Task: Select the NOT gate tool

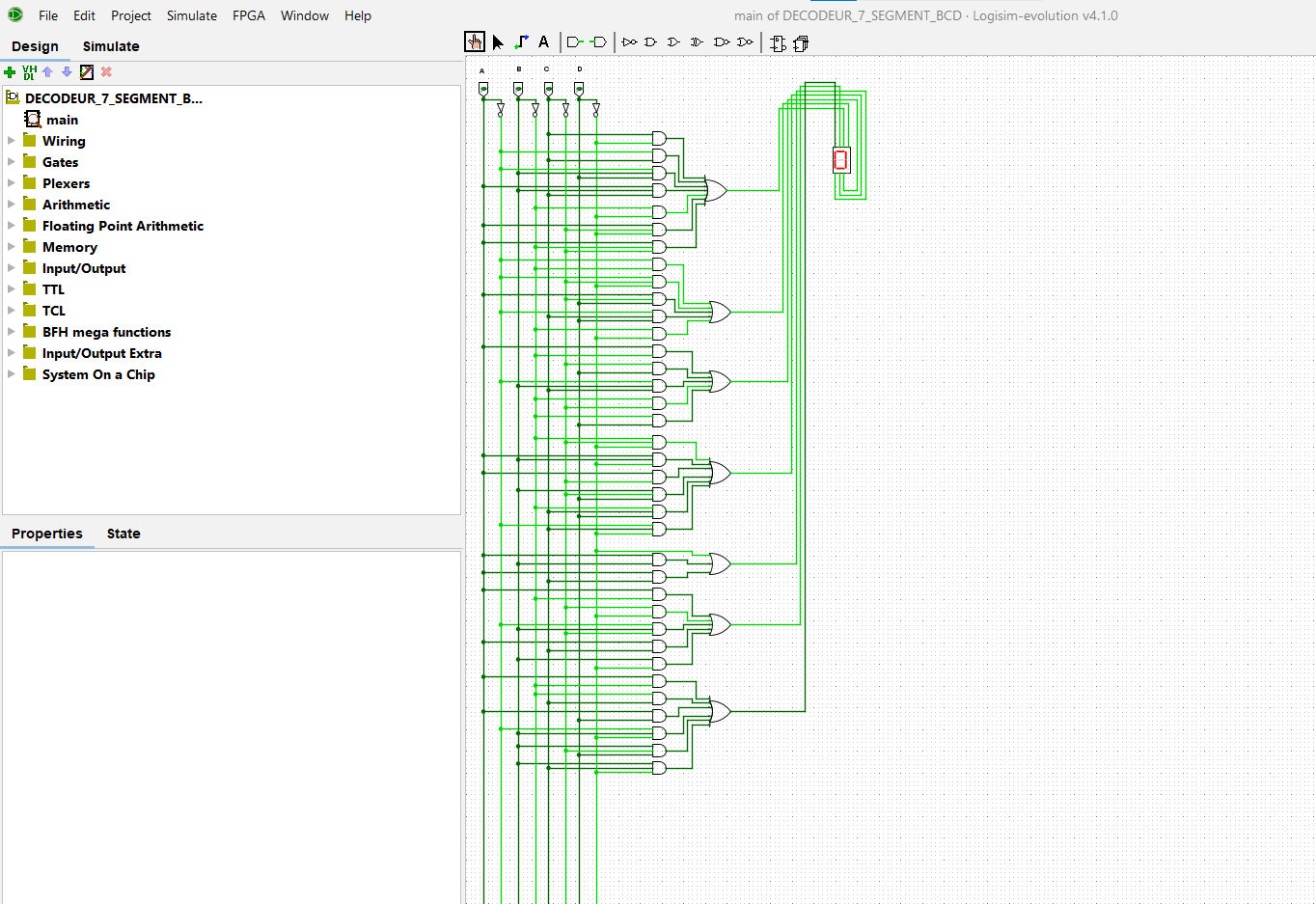Action: (x=629, y=42)
